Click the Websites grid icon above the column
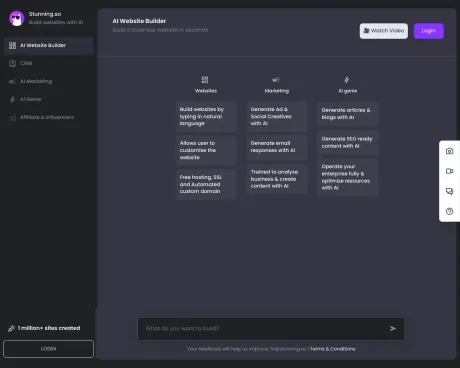460x368 pixels. (205, 80)
